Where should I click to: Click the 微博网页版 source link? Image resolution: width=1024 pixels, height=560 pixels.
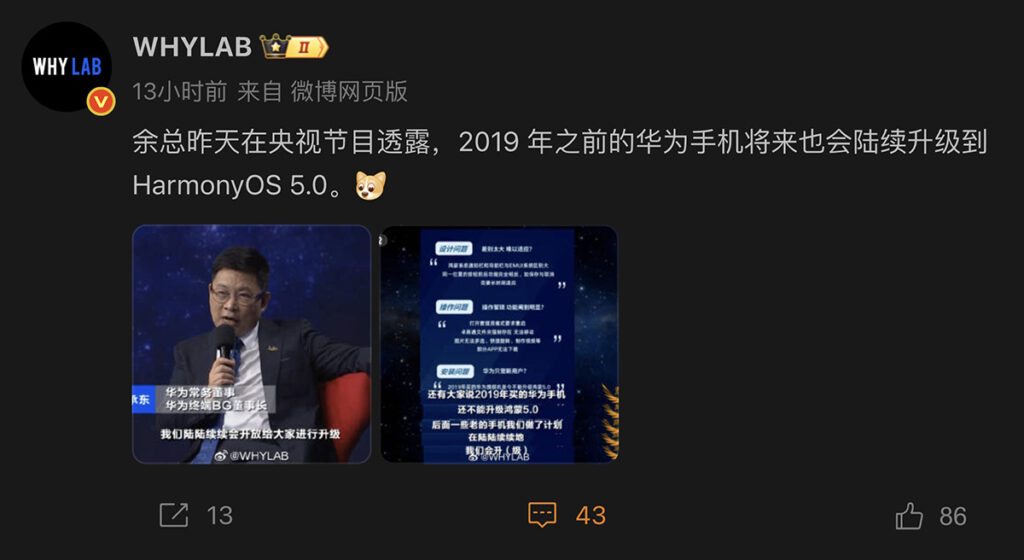349,91
